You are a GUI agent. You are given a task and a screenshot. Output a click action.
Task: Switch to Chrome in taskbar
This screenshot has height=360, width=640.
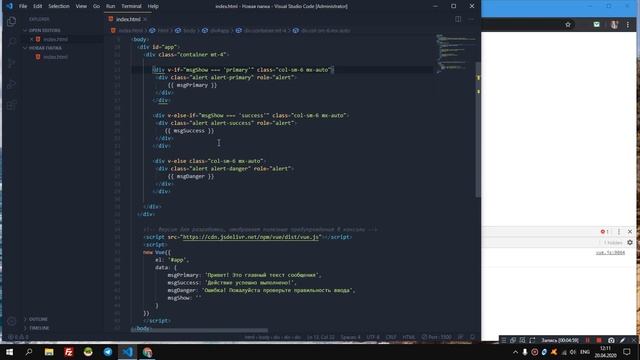[x=147, y=352]
